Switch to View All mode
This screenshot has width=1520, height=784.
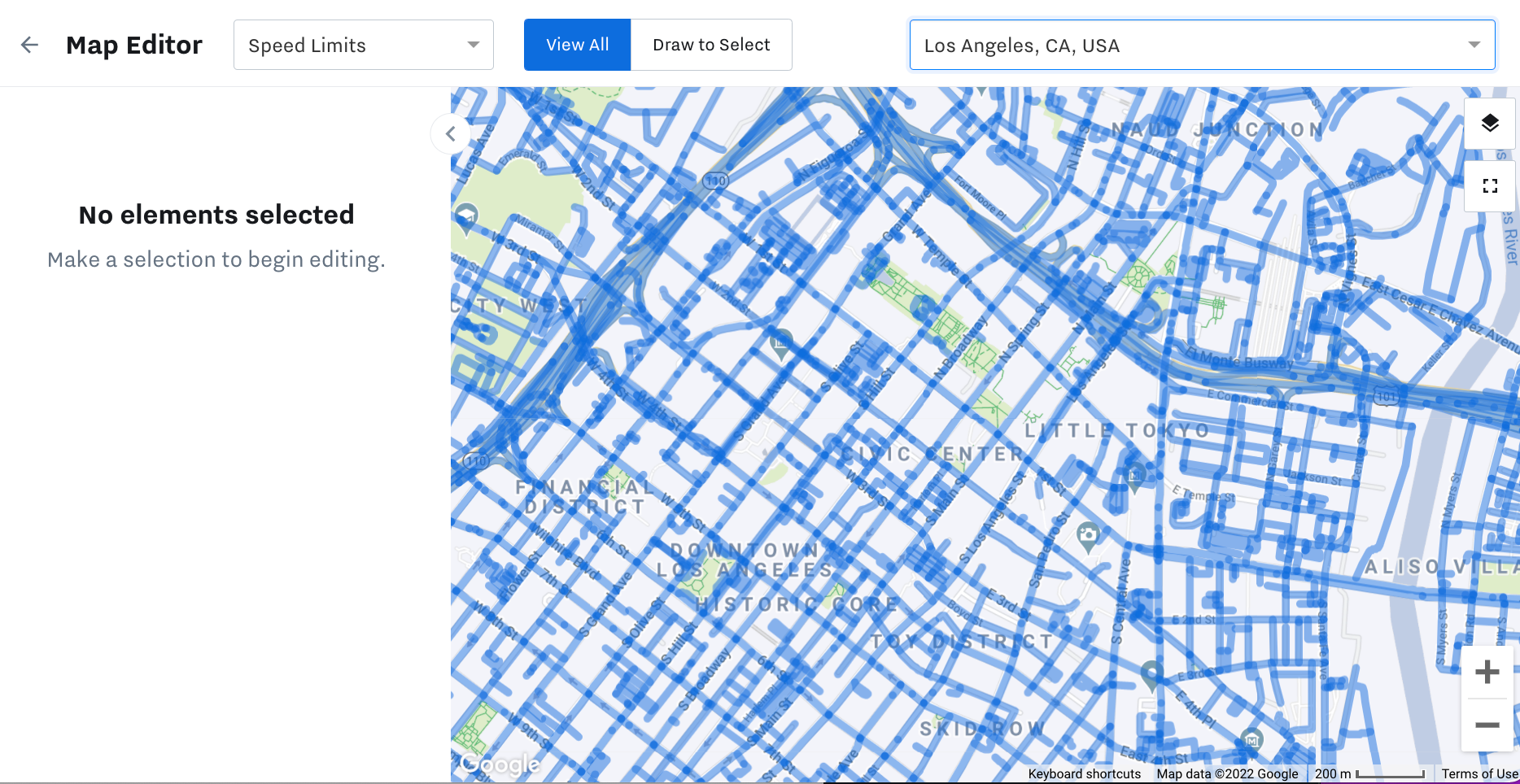[x=577, y=45]
